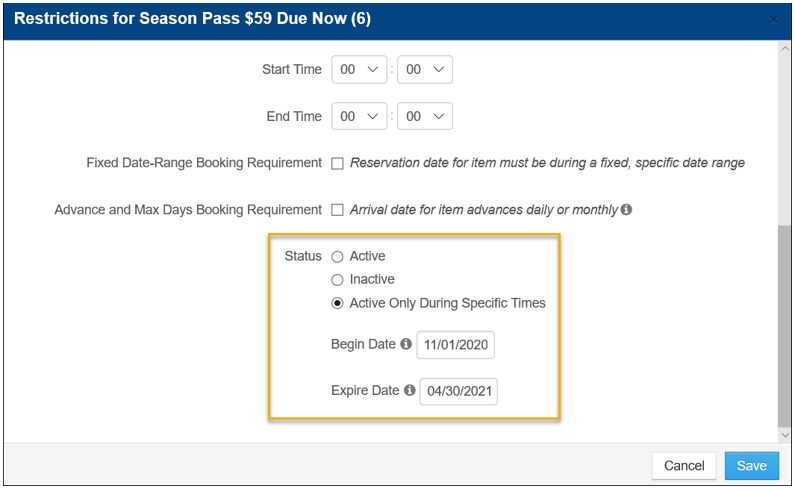Close the Restrictions dialog with X

click(773, 19)
